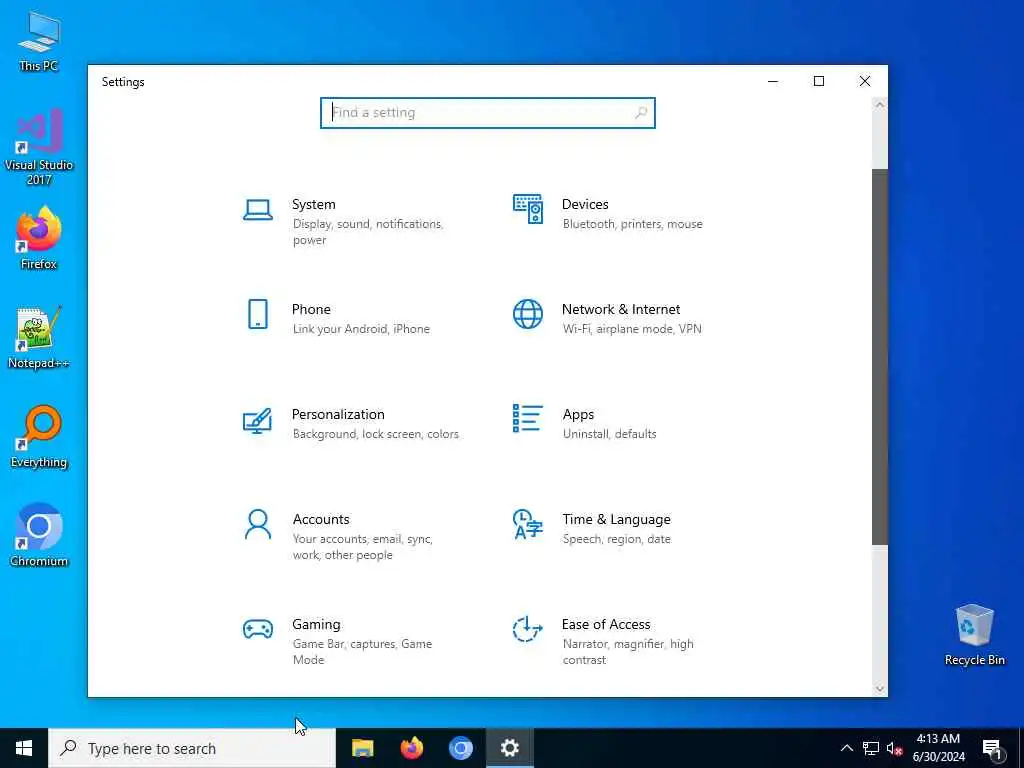Open the network status tray icon

pyautogui.click(x=871, y=748)
